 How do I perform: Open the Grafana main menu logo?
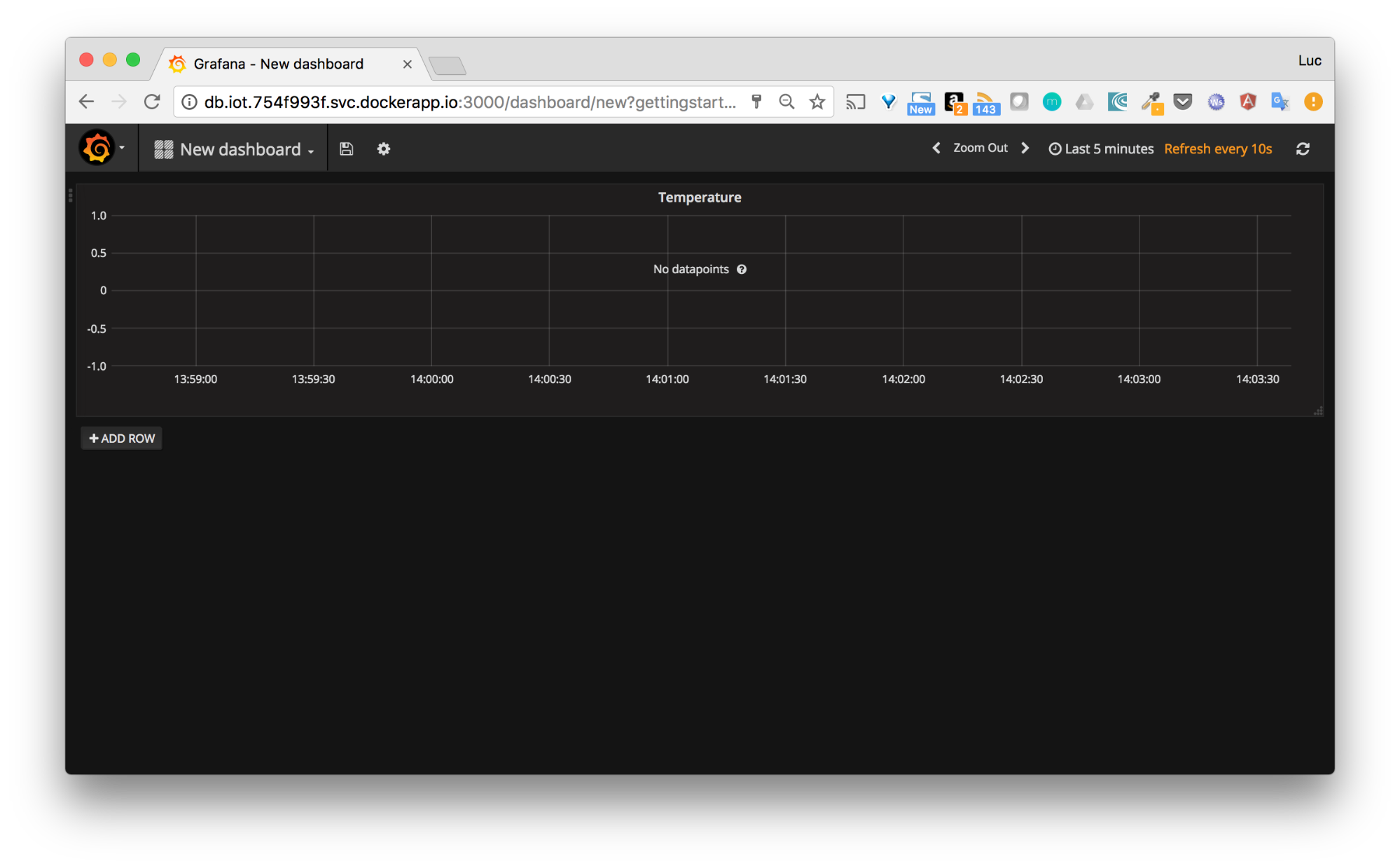pos(97,148)
